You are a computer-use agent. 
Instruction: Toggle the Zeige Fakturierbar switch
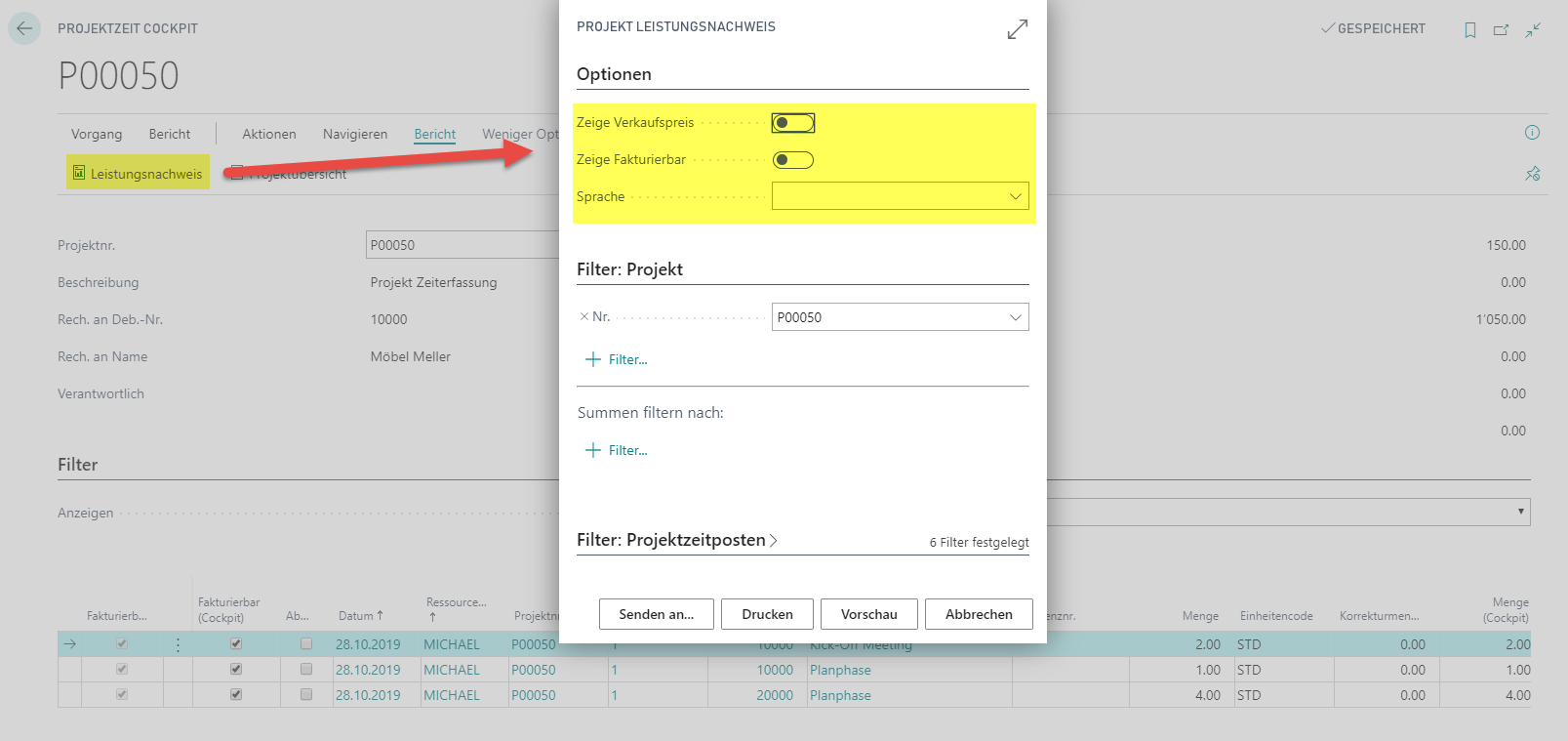[793, 160]
